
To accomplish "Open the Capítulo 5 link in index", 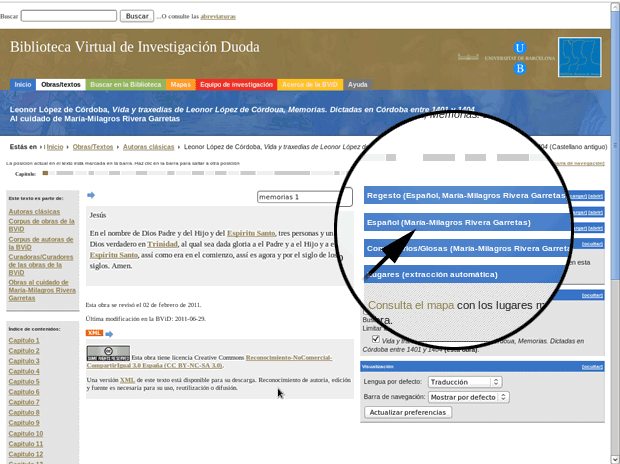I will (x=24, y=381).
